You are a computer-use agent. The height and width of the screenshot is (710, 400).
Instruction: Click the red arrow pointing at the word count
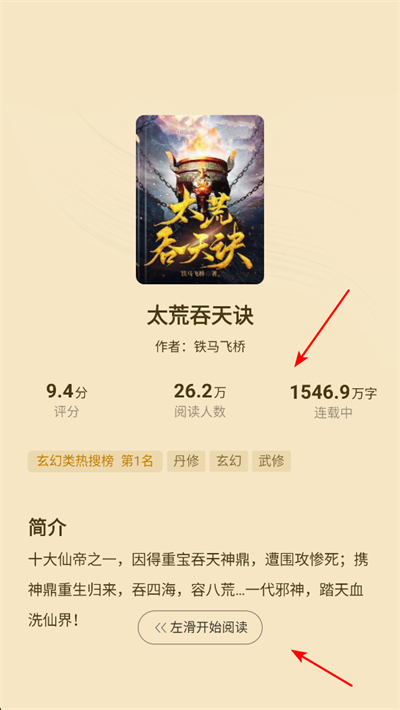tap(322, 328)
